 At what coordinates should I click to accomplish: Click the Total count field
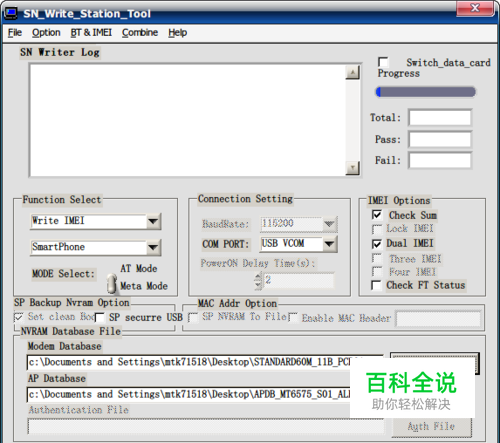point(440,118)
